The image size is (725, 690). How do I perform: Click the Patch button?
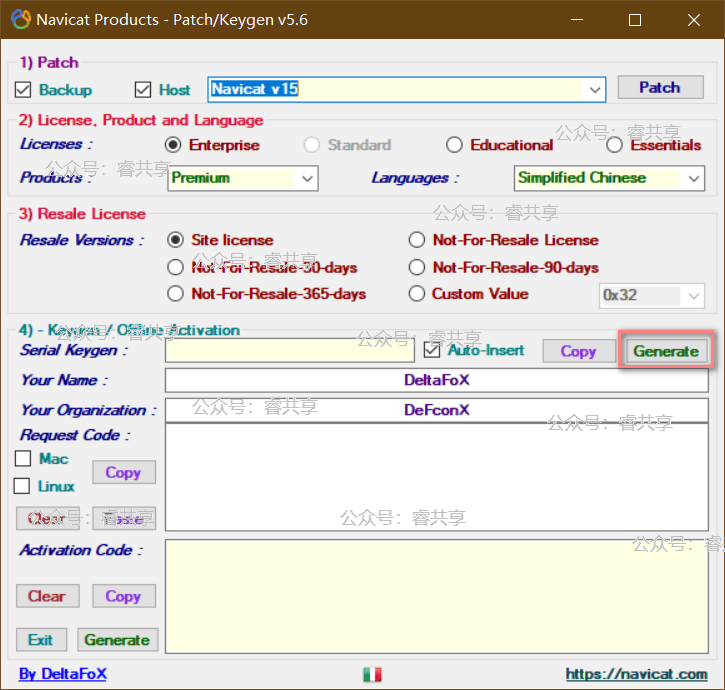coord(660,87)
